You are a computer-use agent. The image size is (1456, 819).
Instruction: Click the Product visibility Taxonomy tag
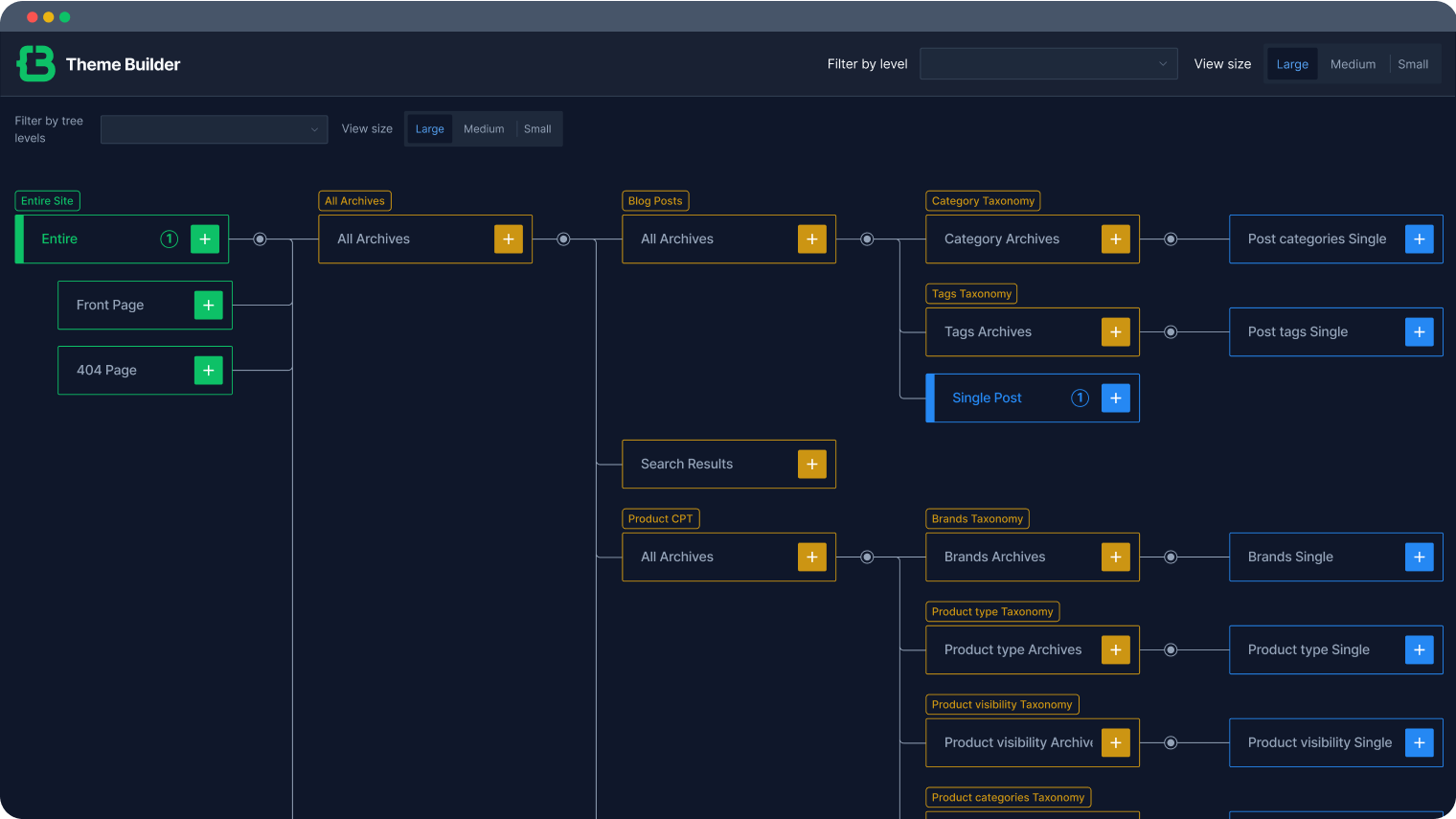pyautogui.click(x=1002, y=705)
